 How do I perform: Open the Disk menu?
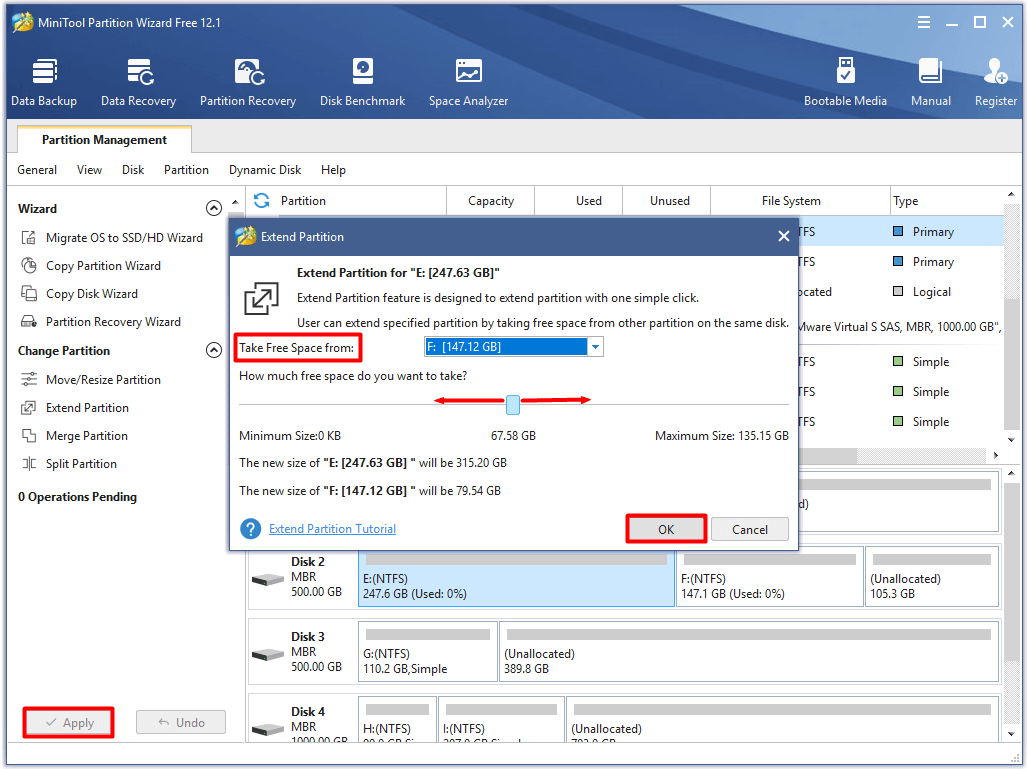tap(132, 170)
